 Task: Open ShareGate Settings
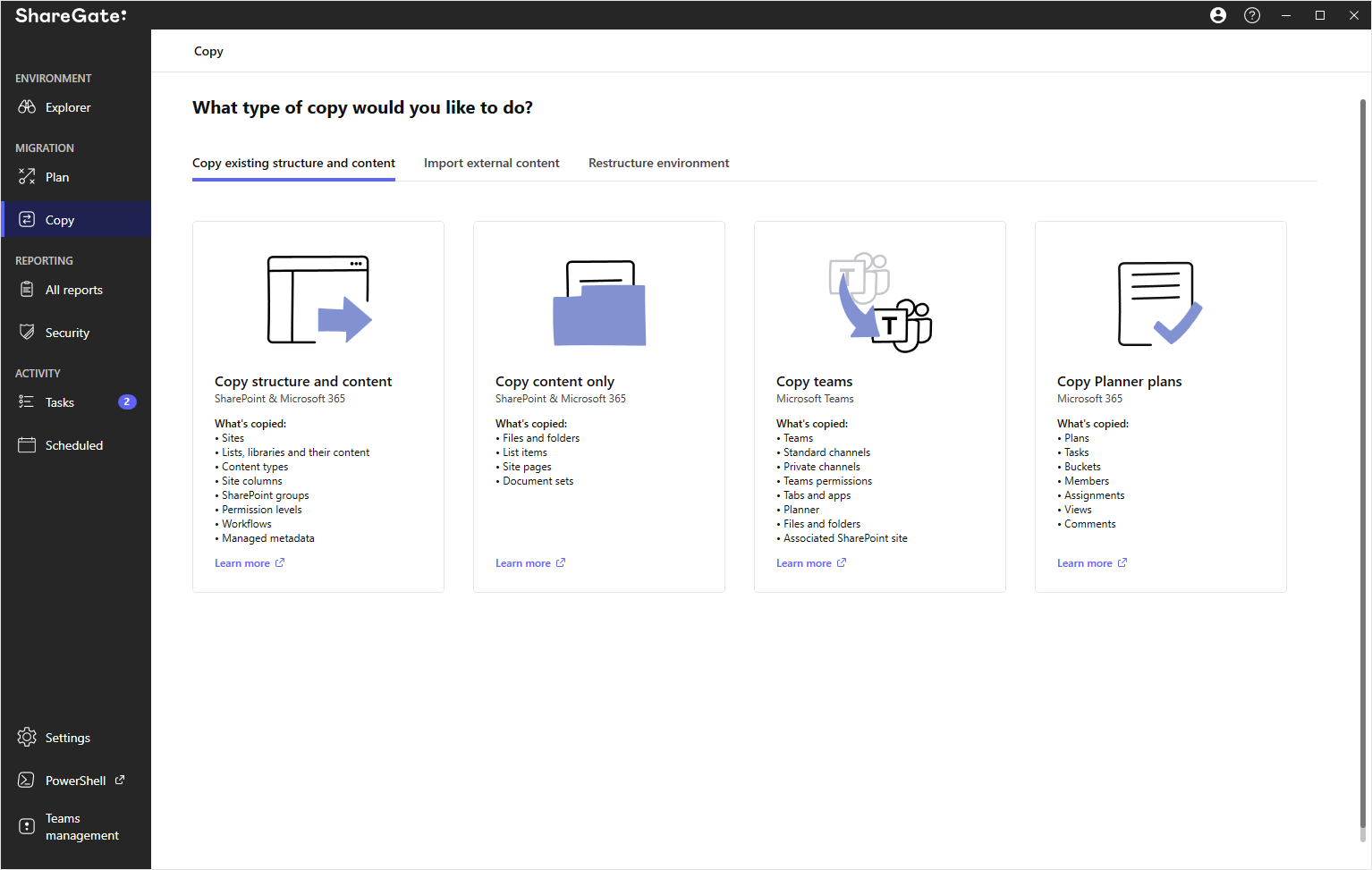point(67,737)
